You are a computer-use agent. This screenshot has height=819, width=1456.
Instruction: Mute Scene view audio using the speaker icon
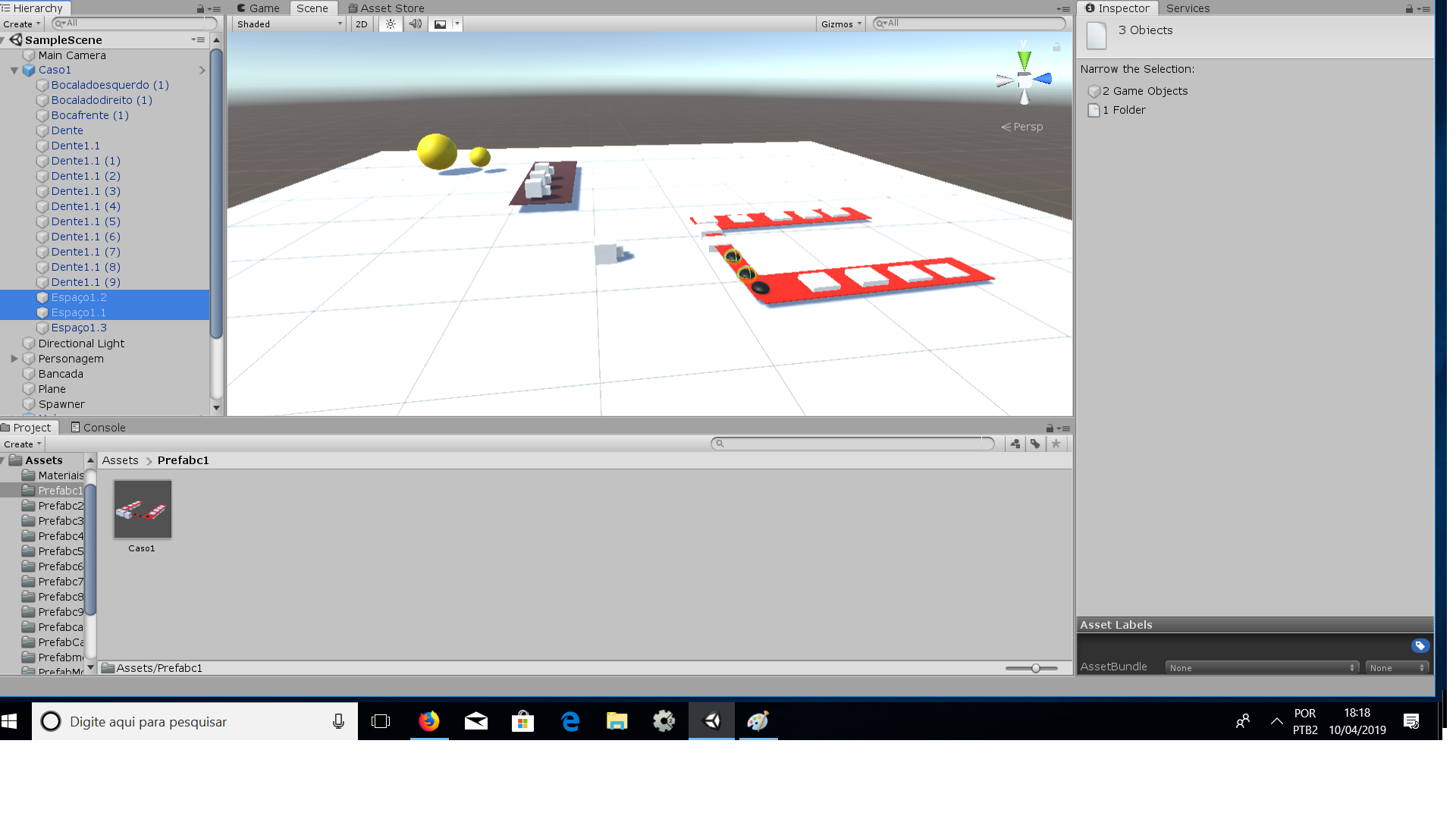(x=415, y=24)
